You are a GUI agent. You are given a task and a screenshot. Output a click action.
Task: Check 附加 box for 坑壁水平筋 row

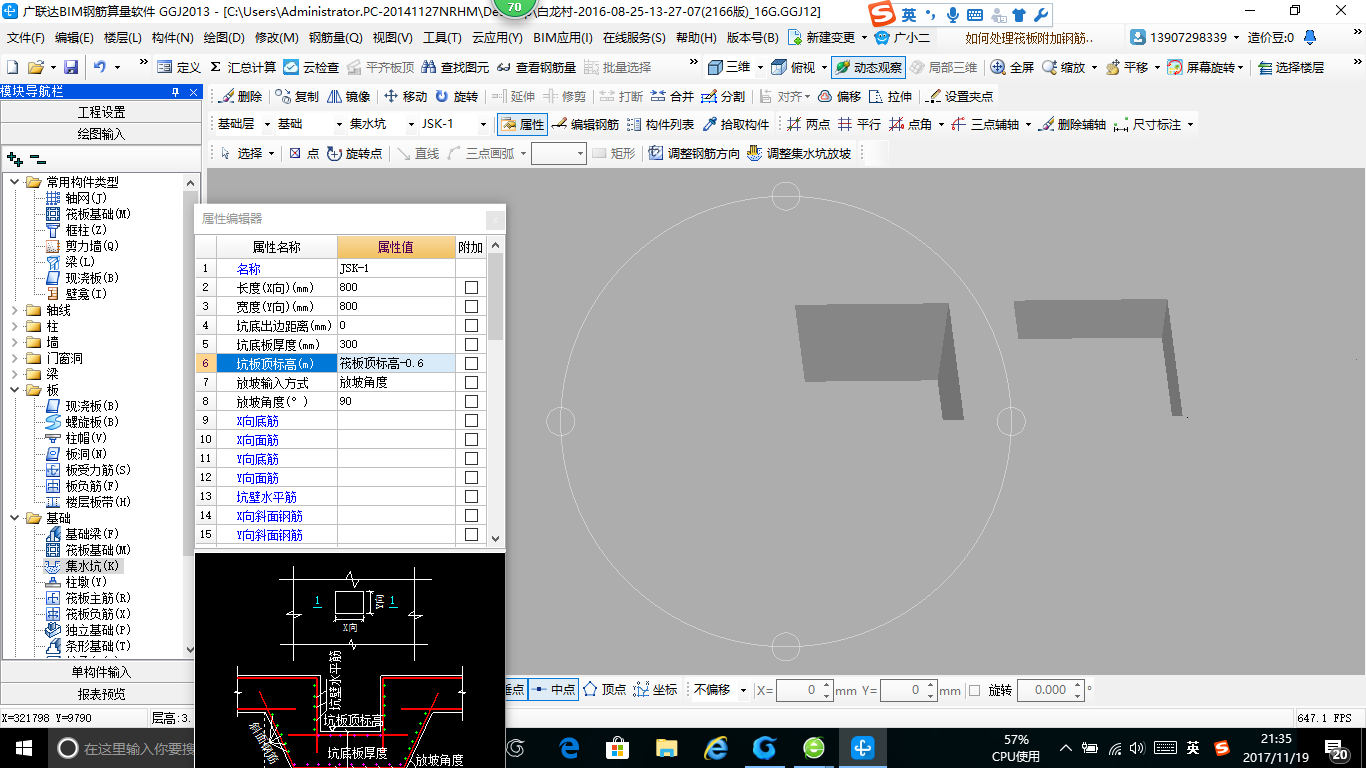[x=471, y=497]
